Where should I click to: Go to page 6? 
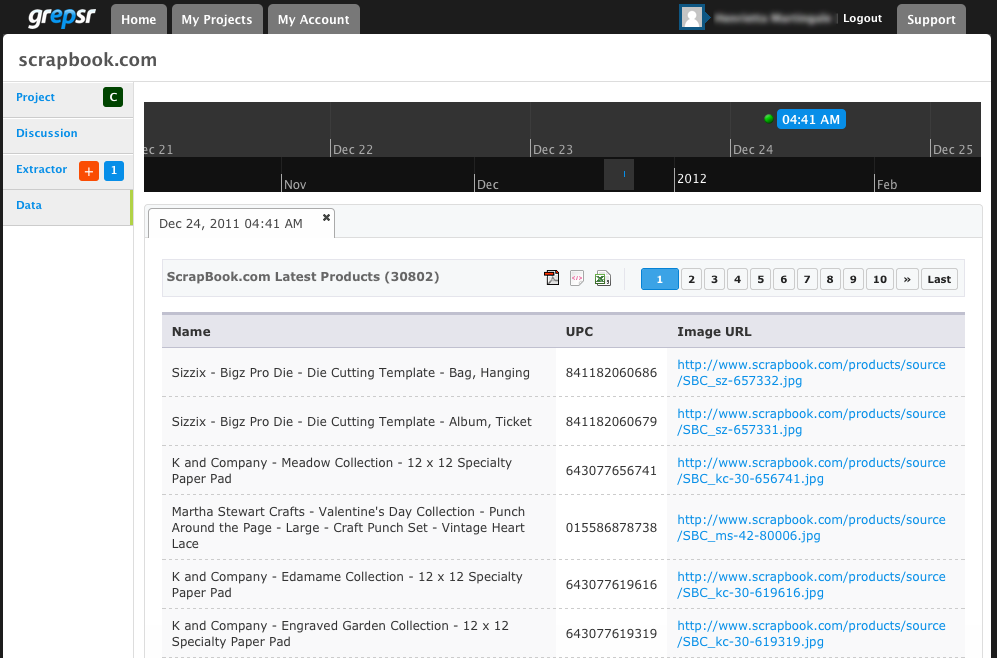point(783,279)
